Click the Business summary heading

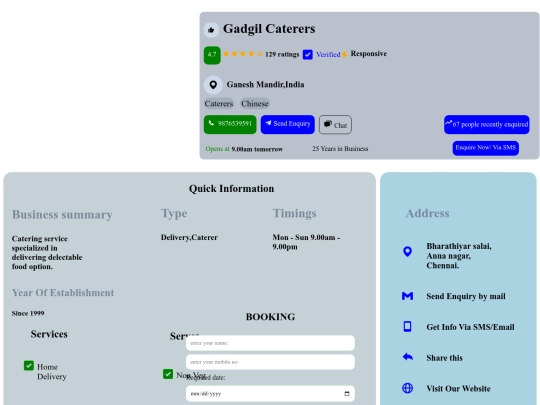coord(62,215)
